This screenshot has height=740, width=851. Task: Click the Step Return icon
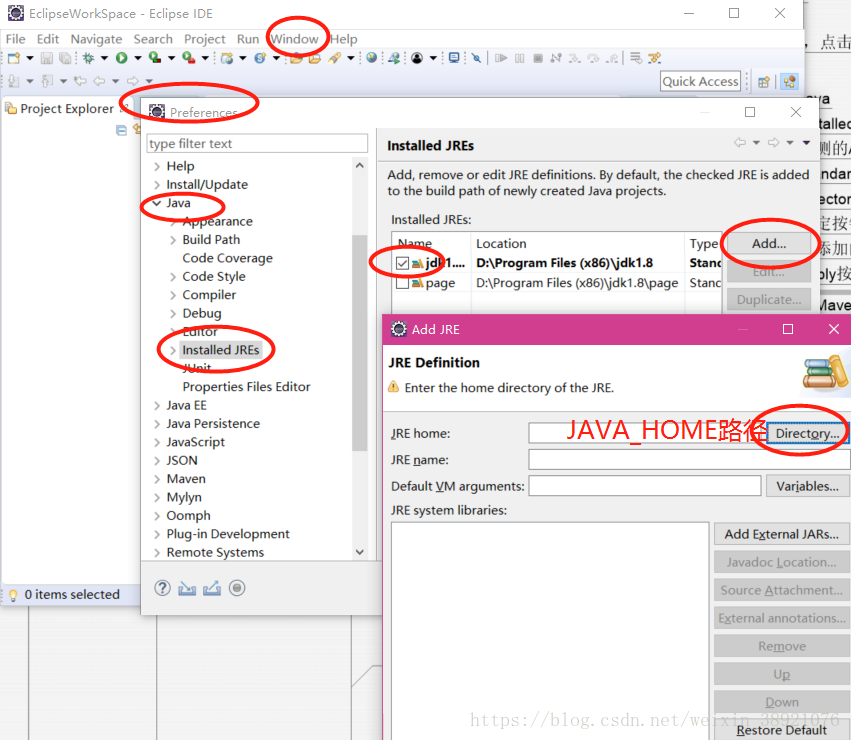tap(612, 58)
